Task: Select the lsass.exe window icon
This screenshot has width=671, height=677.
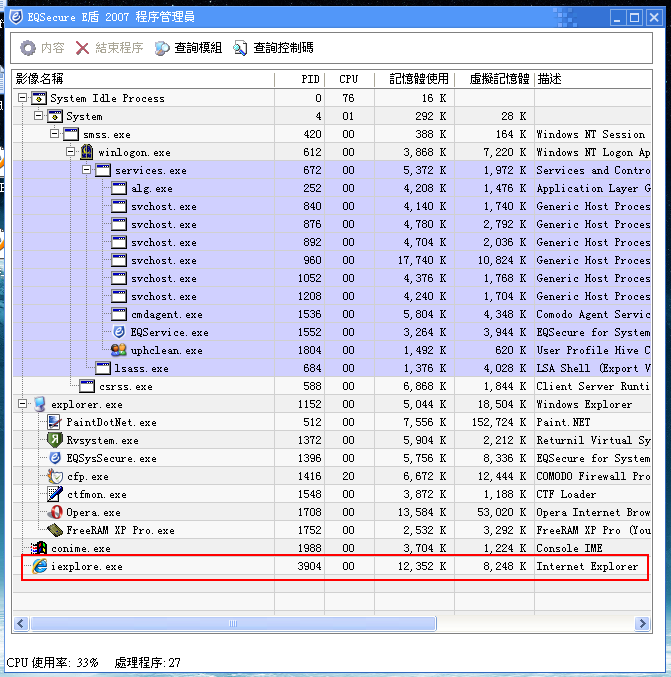Action: 103,368
